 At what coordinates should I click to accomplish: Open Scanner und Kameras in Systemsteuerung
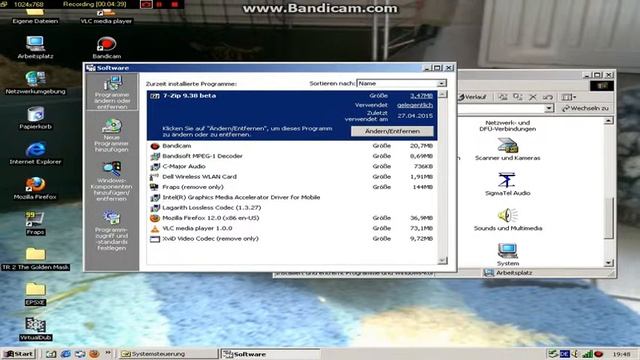click(x=507, y=149)
